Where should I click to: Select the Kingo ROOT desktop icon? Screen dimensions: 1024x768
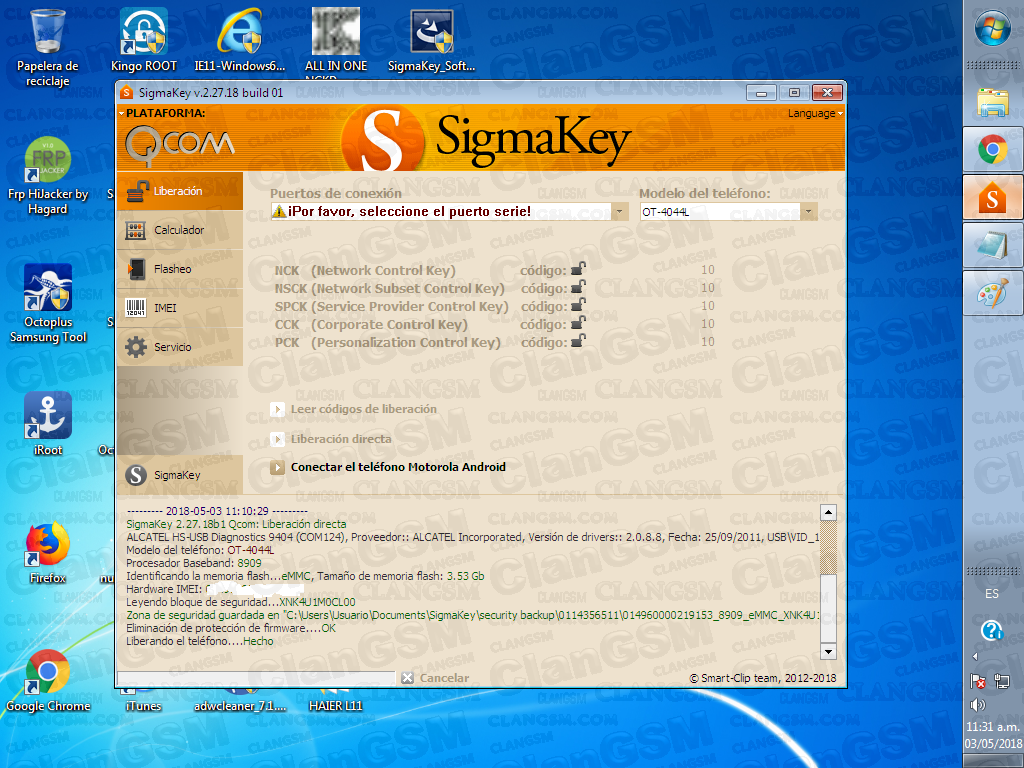pyautogui.click(x=144, y=40)
